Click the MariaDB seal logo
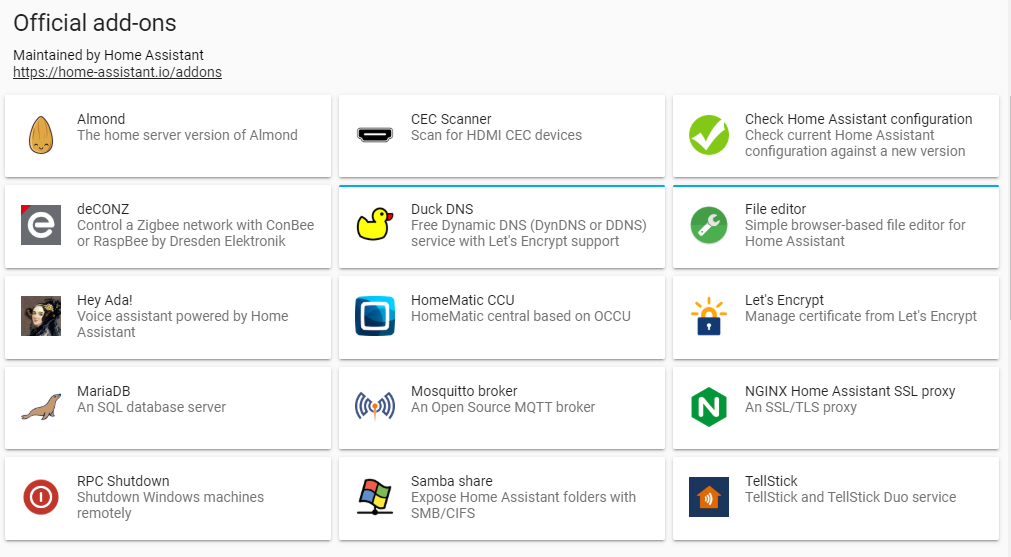This screenshot has width=1011, height=557. coord(41,407)
